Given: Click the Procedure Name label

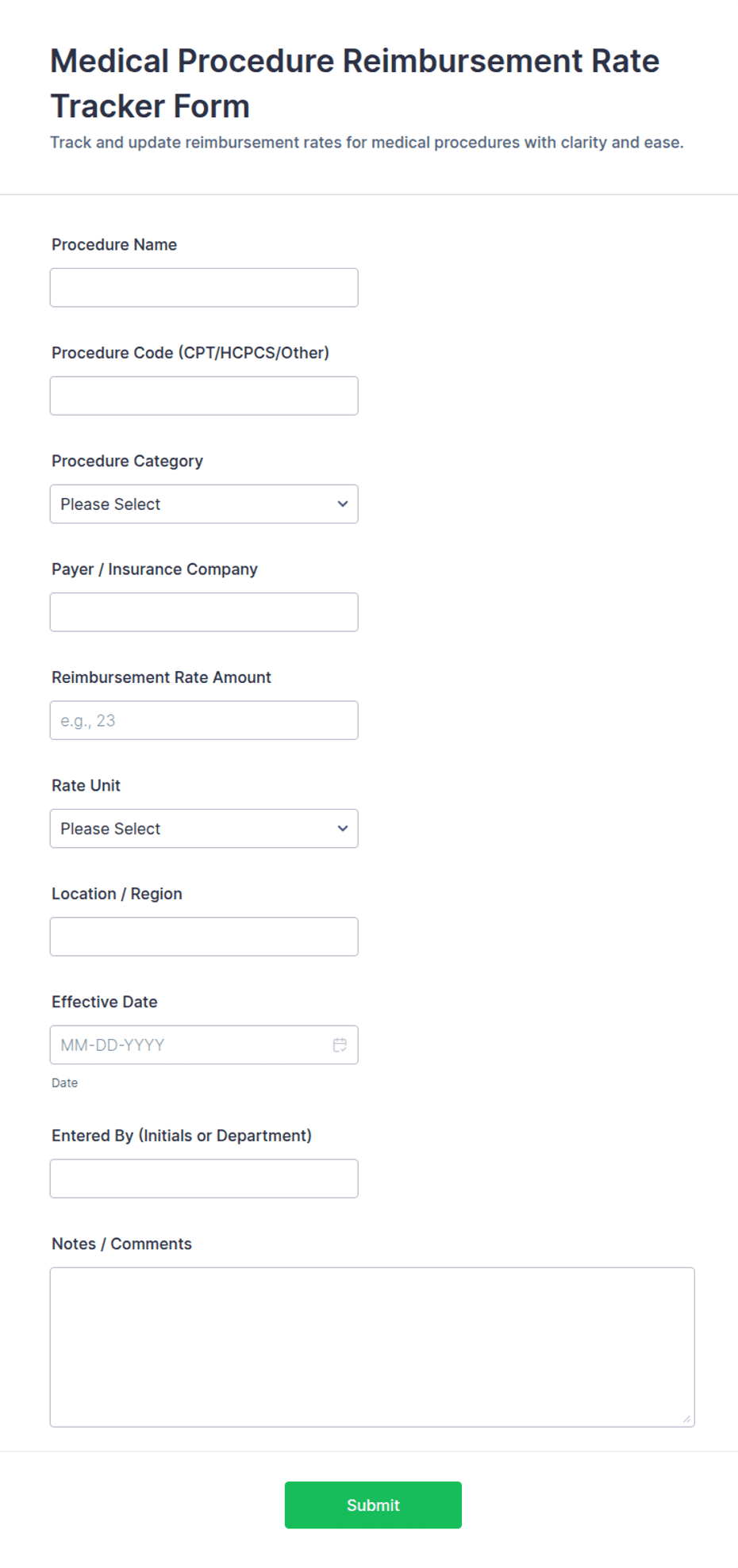Looking at the screenshot, I should pyautogui.click(x=114, y=244).
